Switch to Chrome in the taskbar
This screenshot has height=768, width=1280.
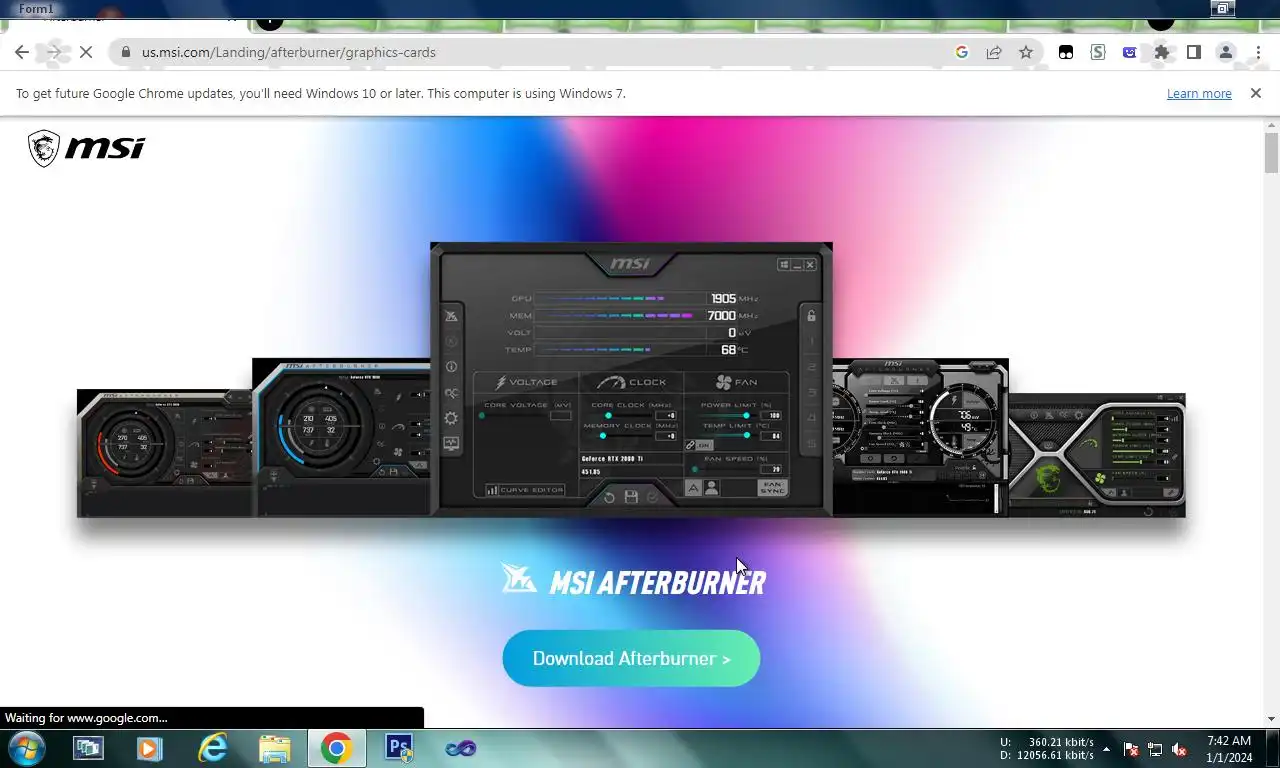[336, 748]
